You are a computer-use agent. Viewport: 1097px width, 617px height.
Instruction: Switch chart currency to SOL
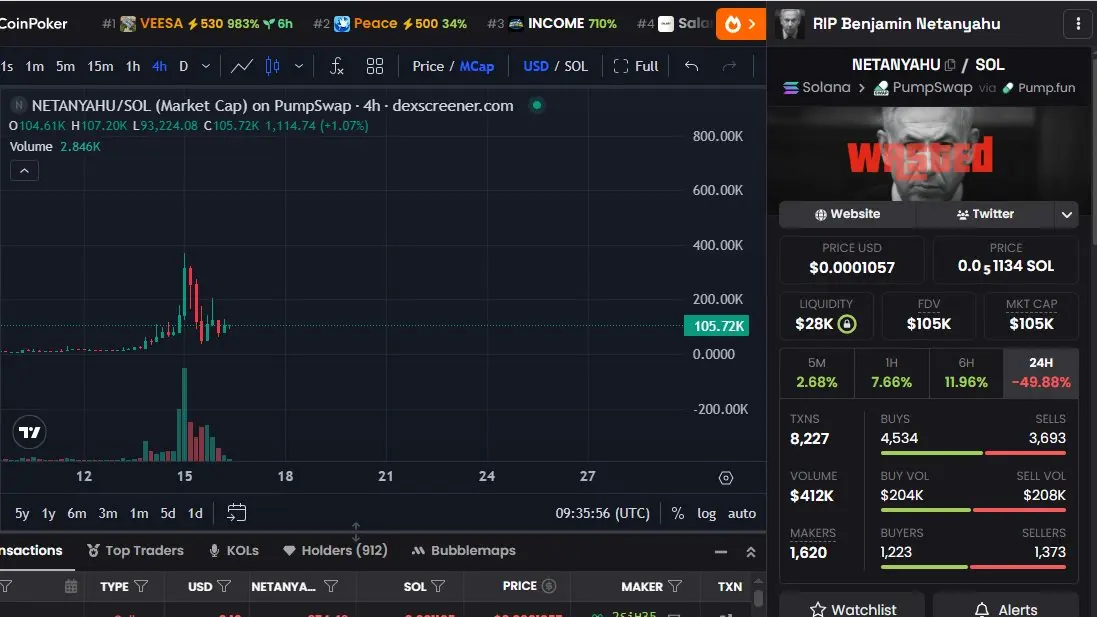576,66
